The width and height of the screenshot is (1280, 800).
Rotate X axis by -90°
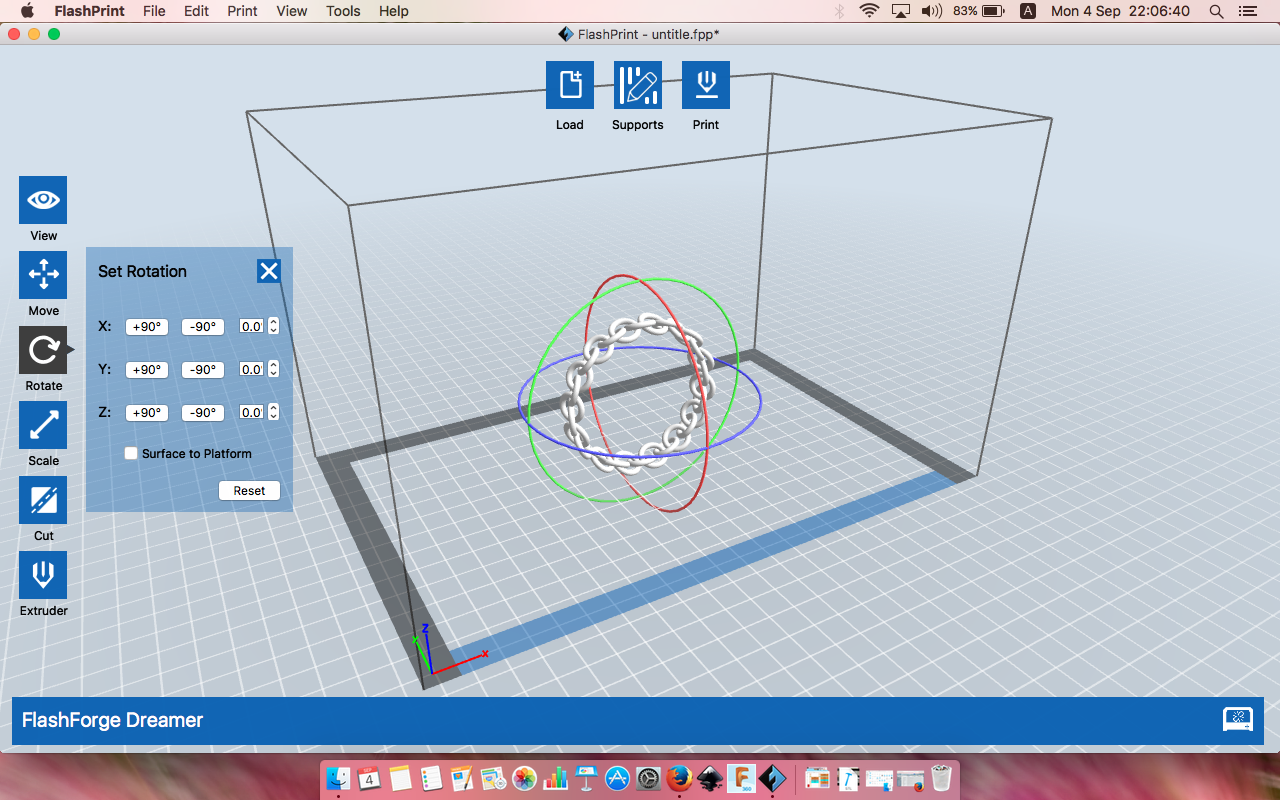point(203,327)
